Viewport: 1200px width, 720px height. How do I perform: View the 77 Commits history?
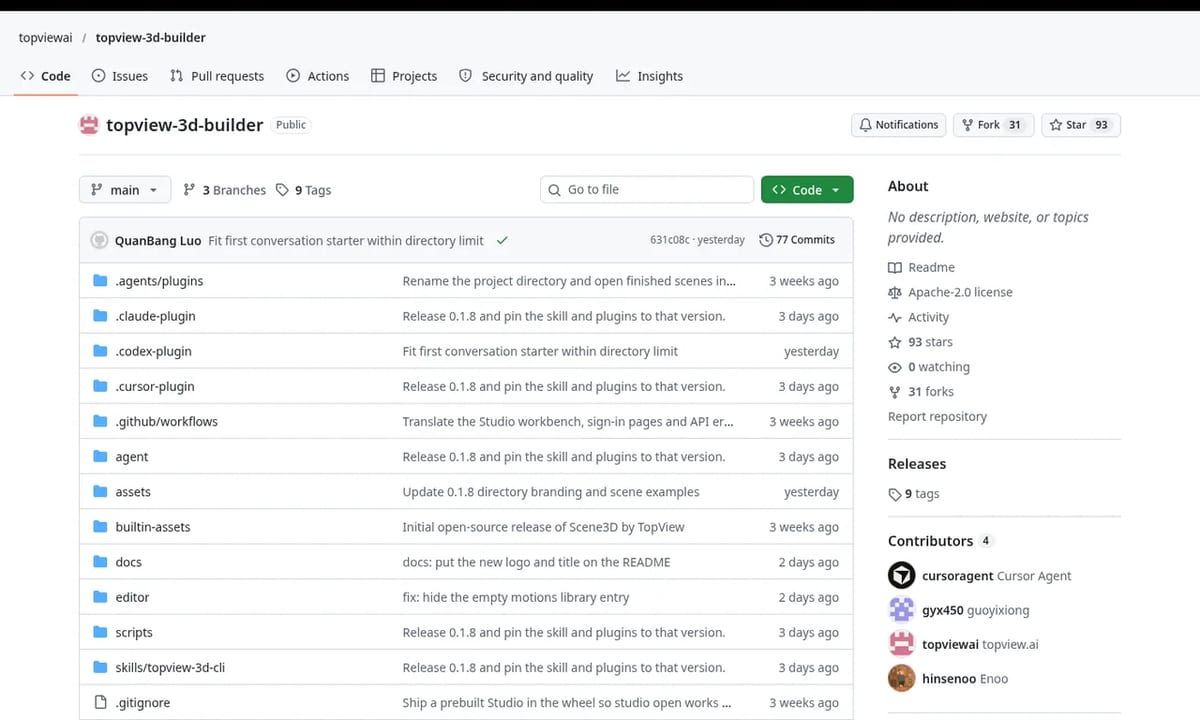coord(797,240)
